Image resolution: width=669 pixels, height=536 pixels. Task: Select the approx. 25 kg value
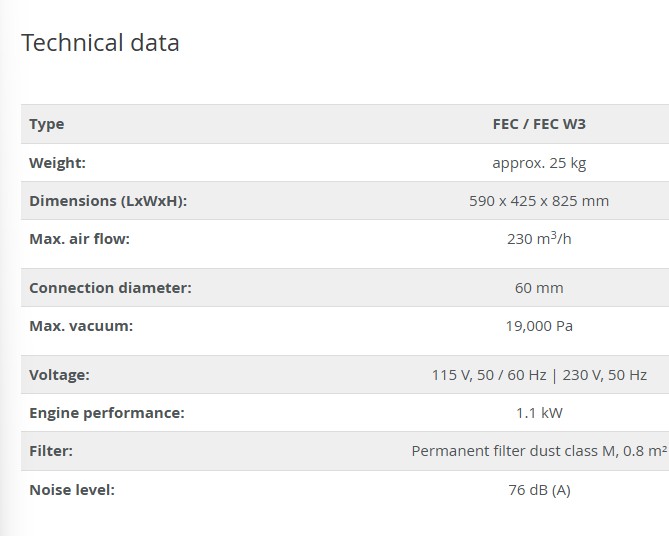pos(539,162)
